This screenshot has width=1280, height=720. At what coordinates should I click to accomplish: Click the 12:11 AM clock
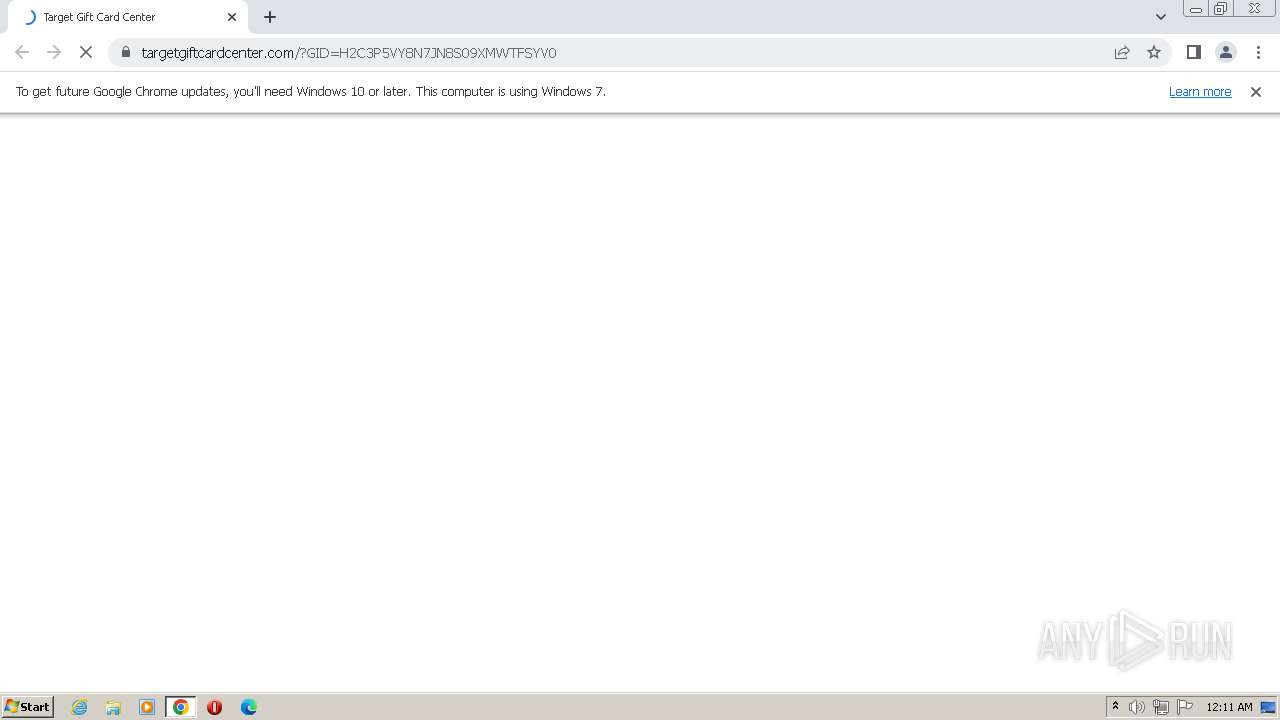pos(1229,707)
